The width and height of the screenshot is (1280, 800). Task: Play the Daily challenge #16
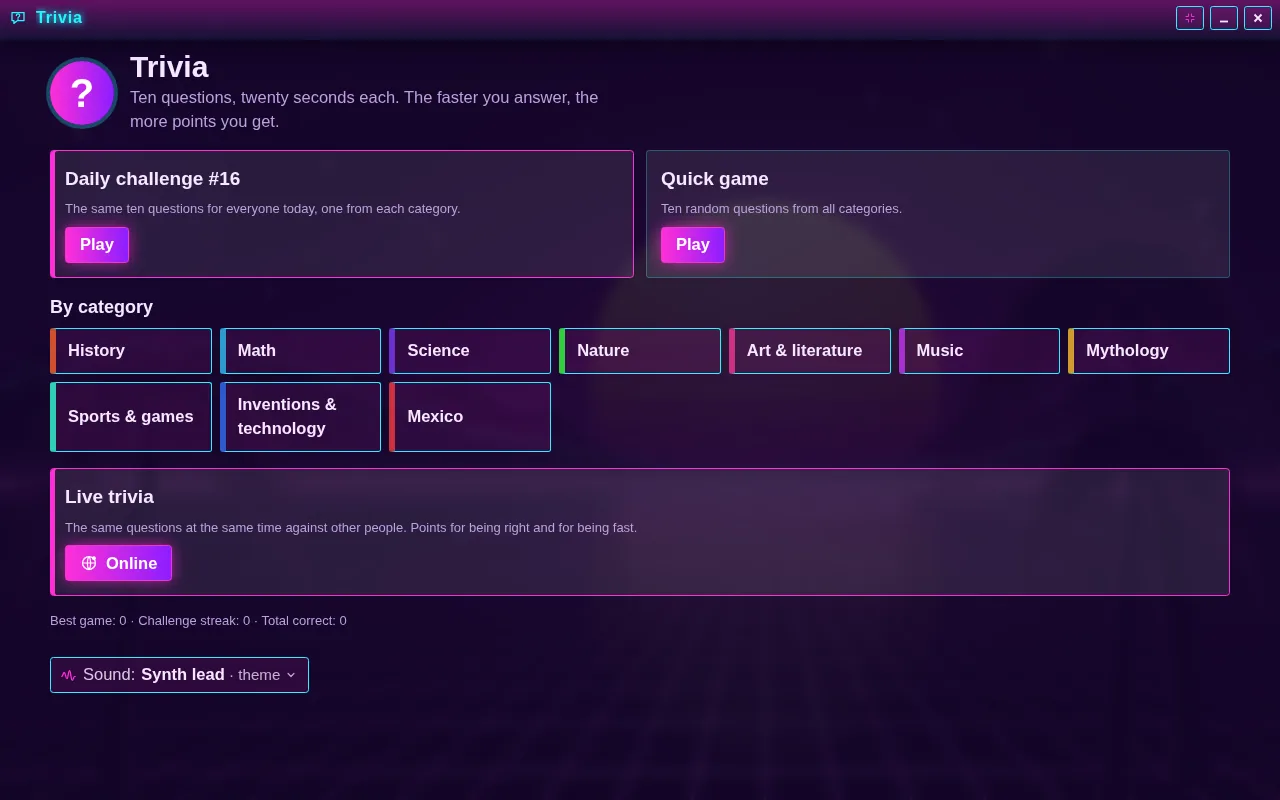coord(97,245)
